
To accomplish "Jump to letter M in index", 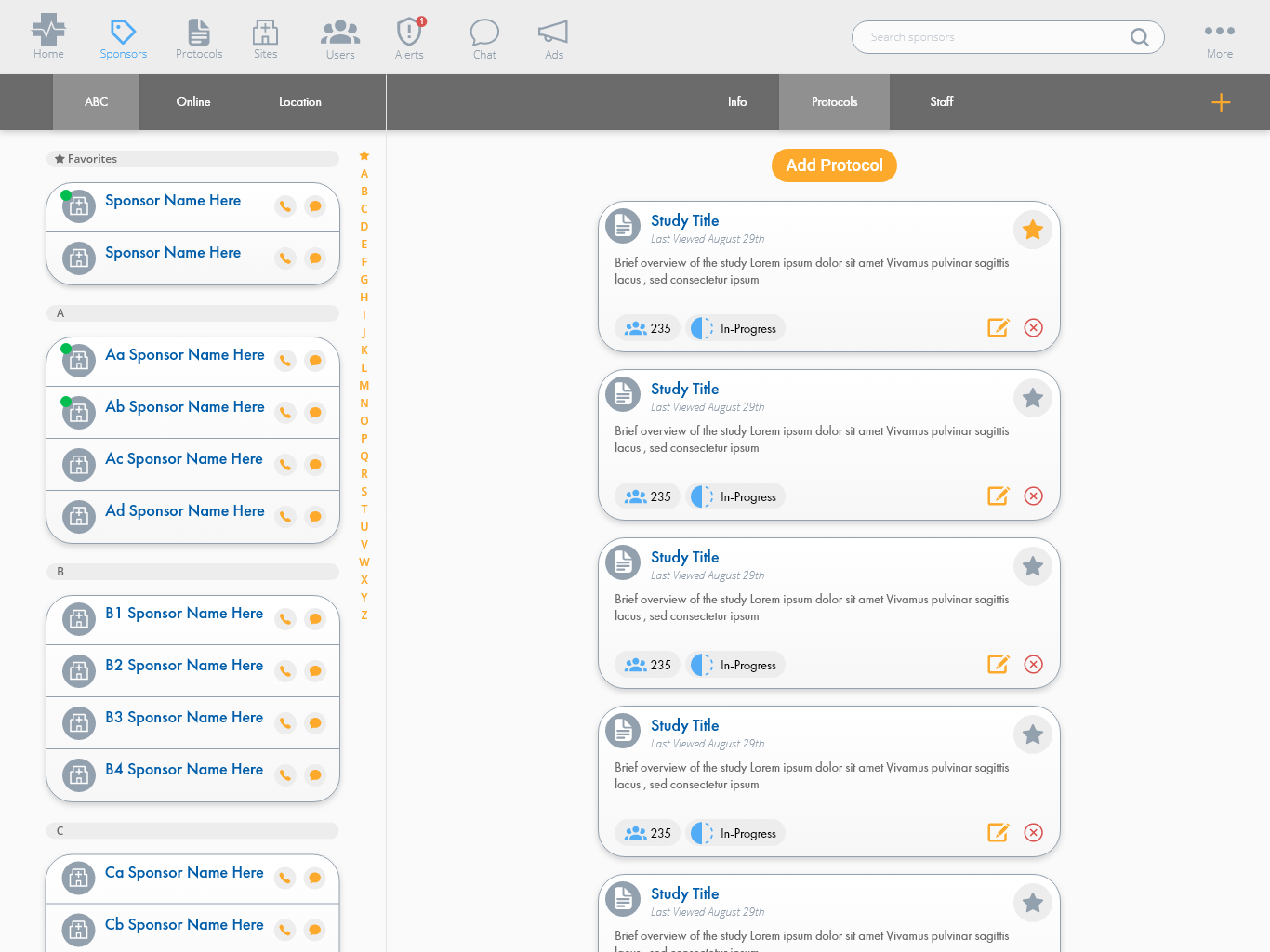I will 364,386.
